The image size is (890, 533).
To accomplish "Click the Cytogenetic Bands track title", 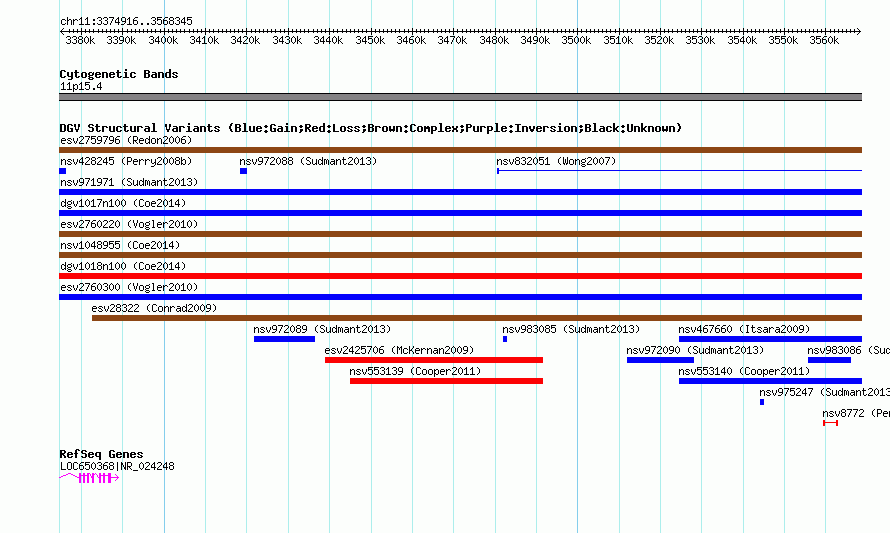I will coord(119,74).
